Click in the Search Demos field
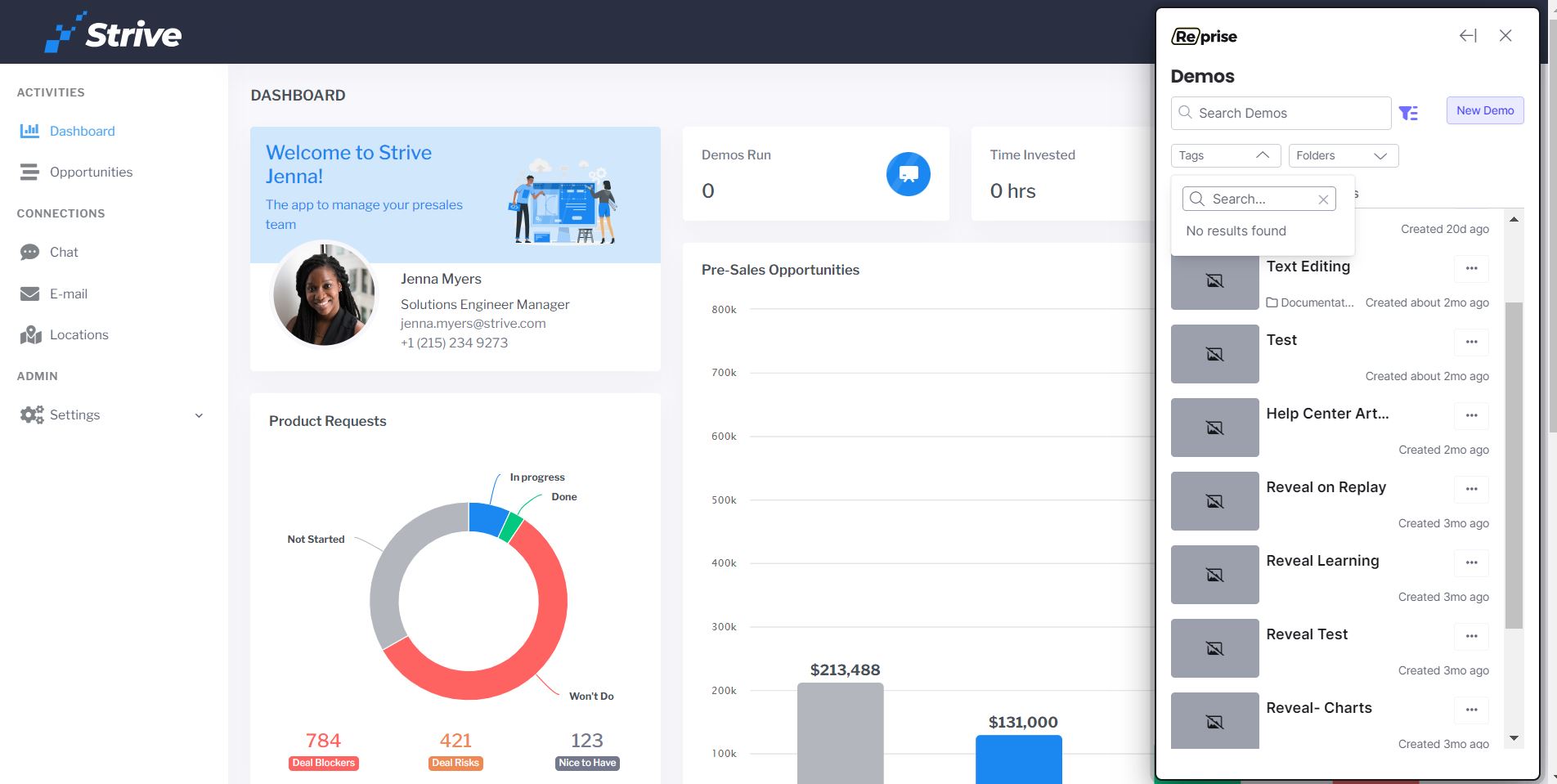This screenshot has width=1557, height=784. (1281, 113)
